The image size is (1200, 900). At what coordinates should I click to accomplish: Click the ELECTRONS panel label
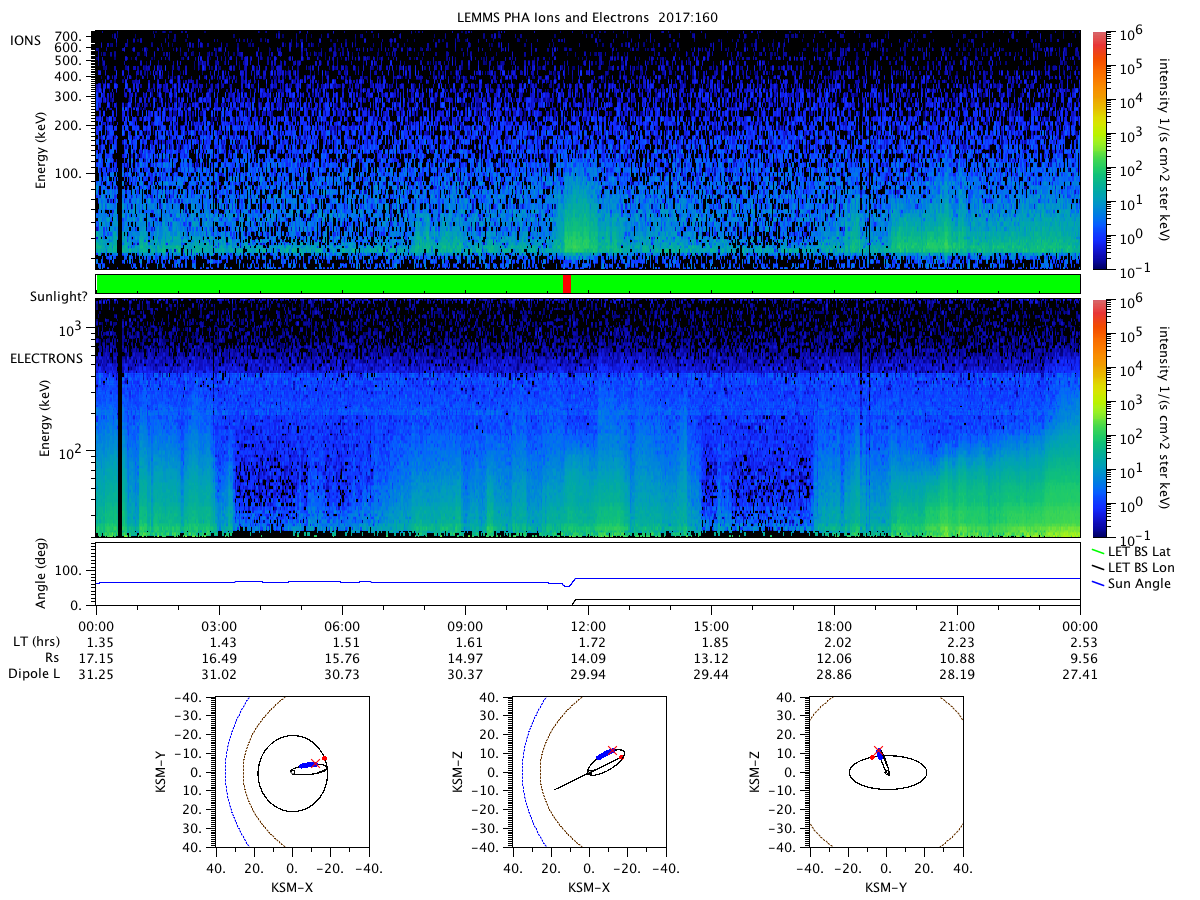coord(47,358)
